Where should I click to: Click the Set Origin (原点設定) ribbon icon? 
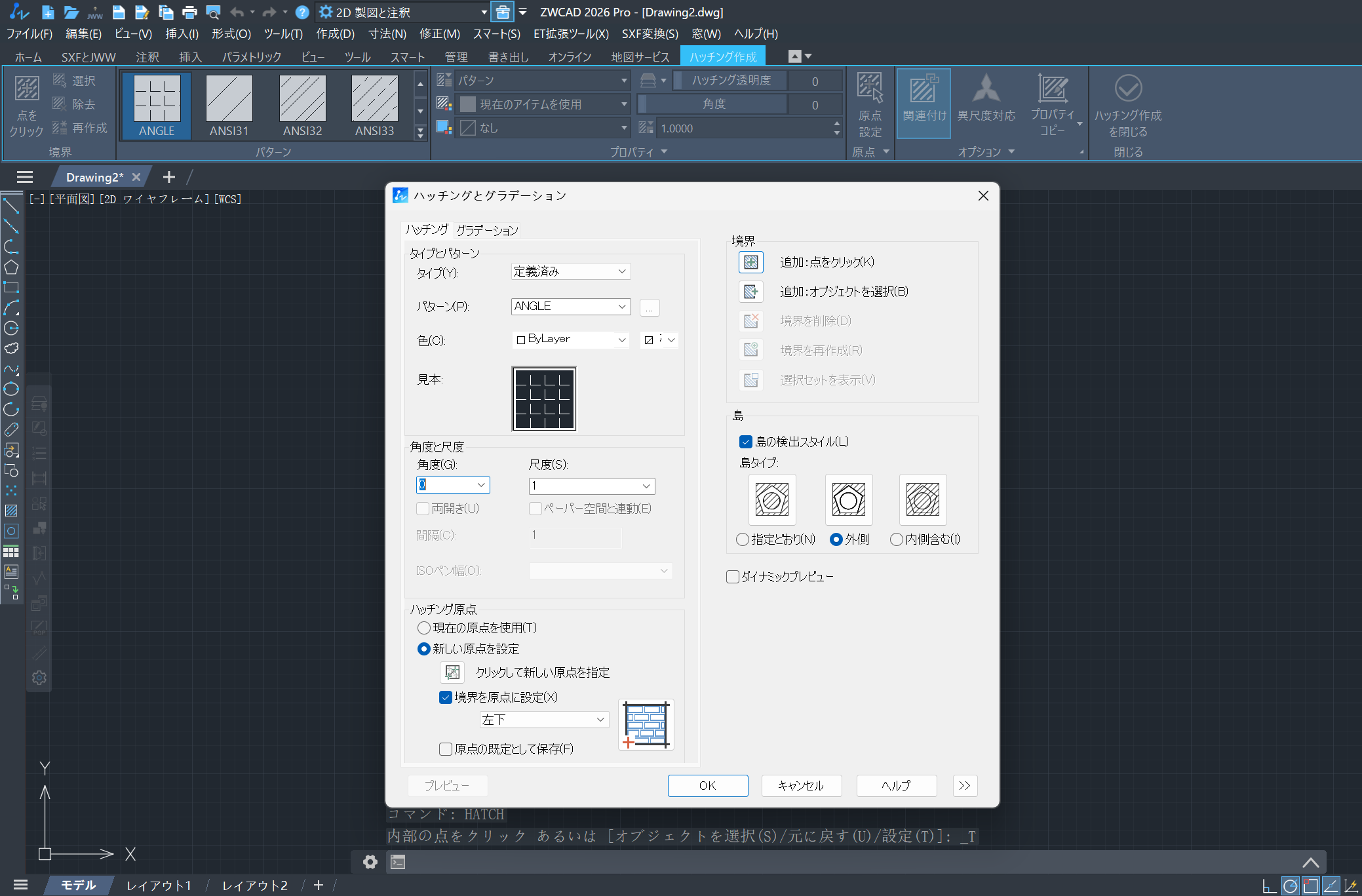870,103
